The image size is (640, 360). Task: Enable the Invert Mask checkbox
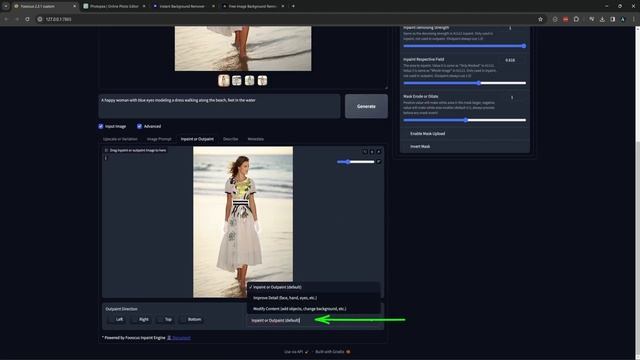(x=407, y=146)
